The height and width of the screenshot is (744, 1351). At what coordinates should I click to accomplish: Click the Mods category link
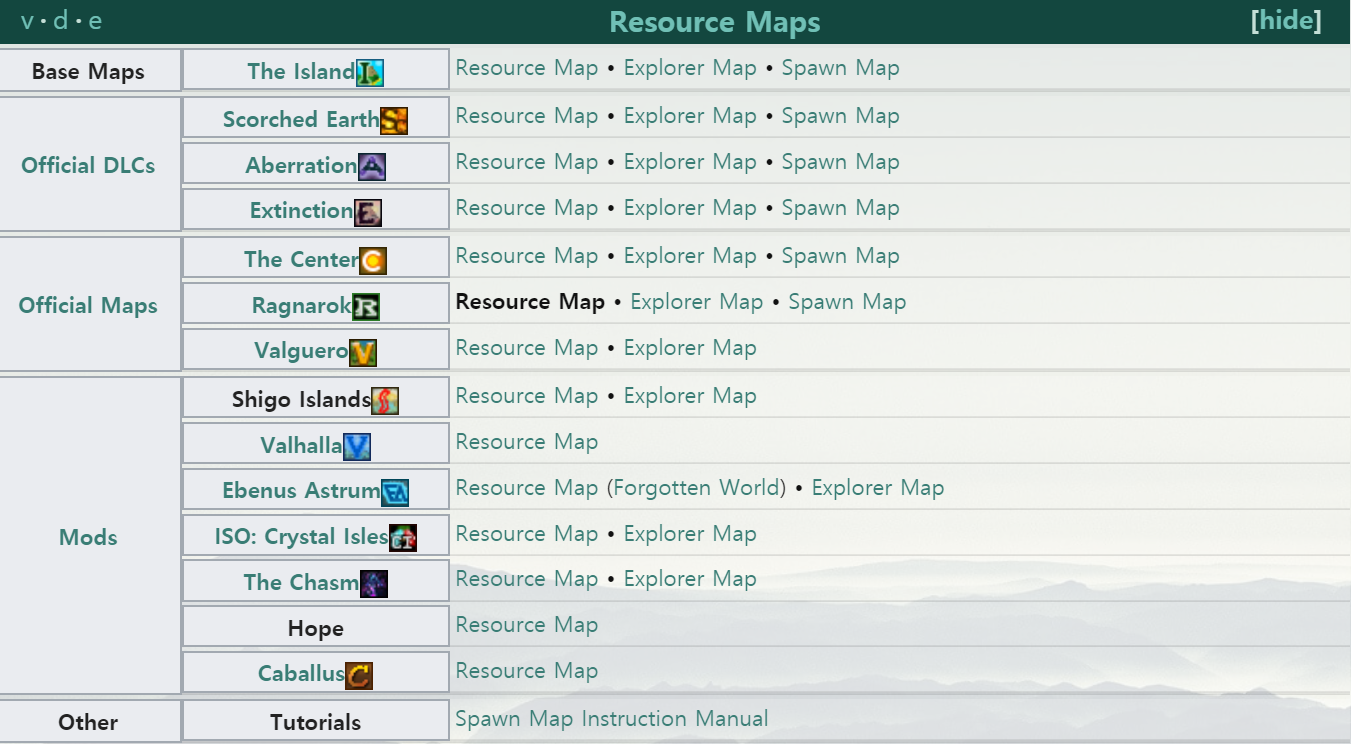[88, 537]
